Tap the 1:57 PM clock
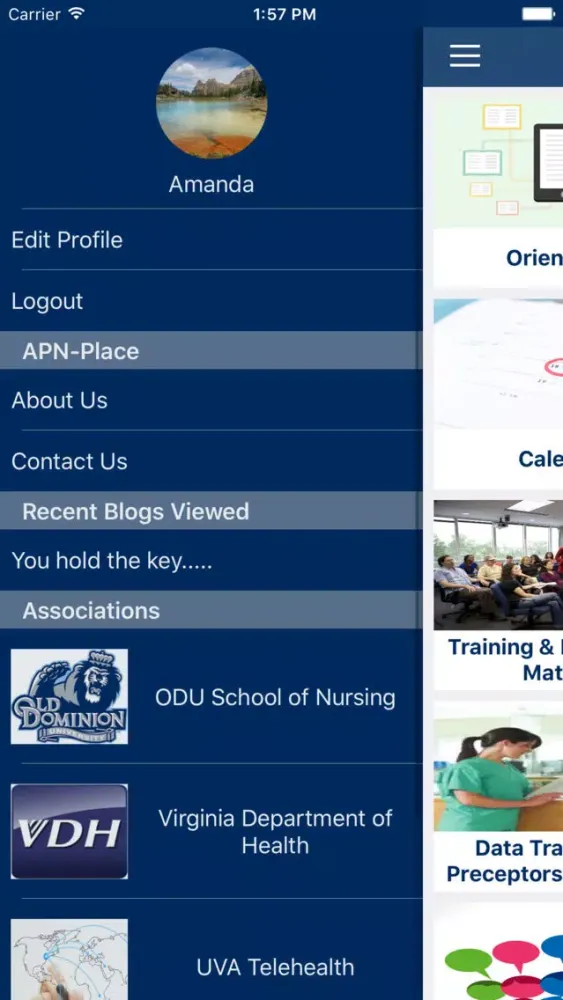Screen dimensions: 563x1000 click(284, 14)
